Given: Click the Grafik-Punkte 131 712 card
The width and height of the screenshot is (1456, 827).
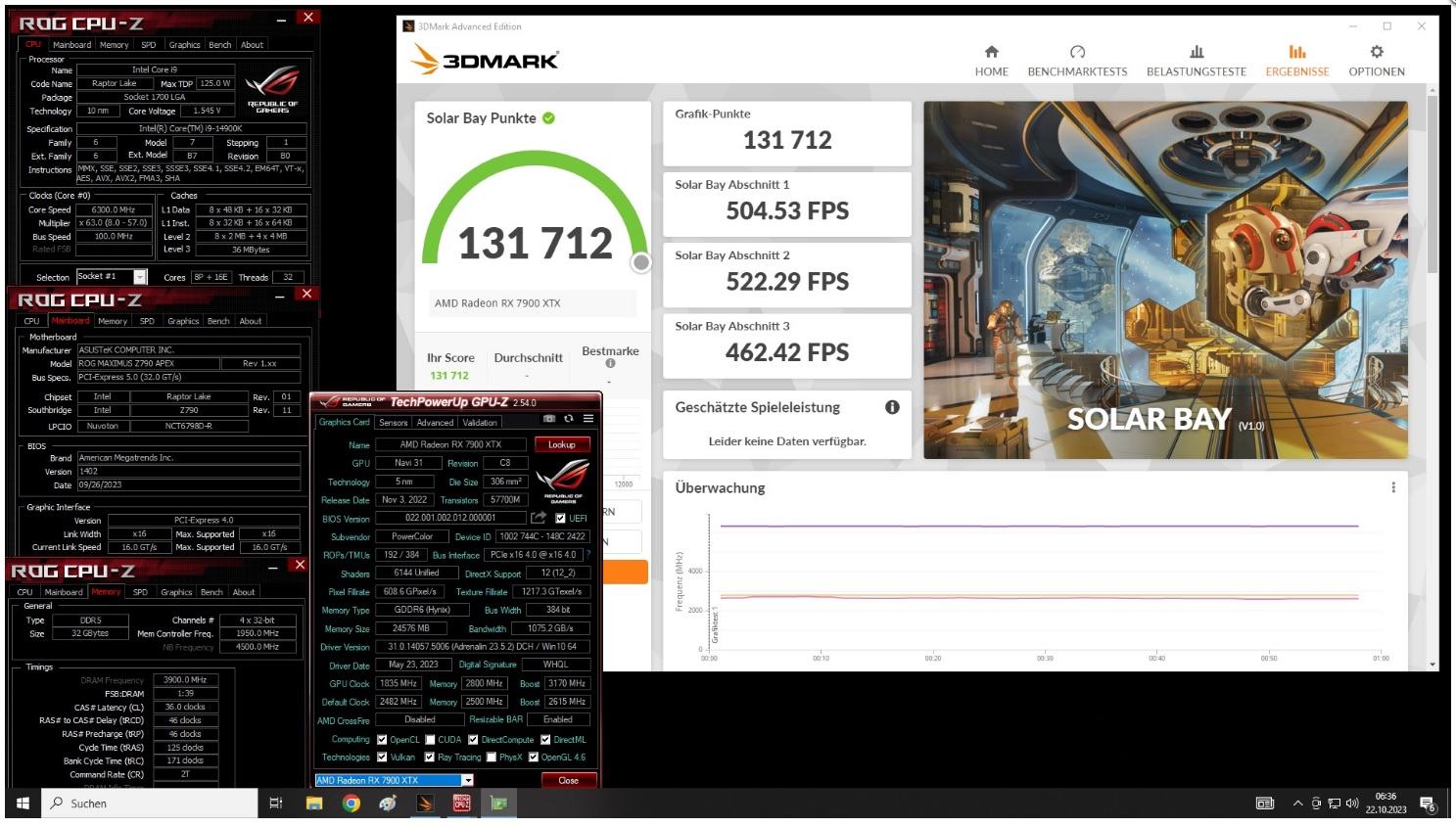Looking at the screenshot, I should pyautogui.click(x=787, y=133).
